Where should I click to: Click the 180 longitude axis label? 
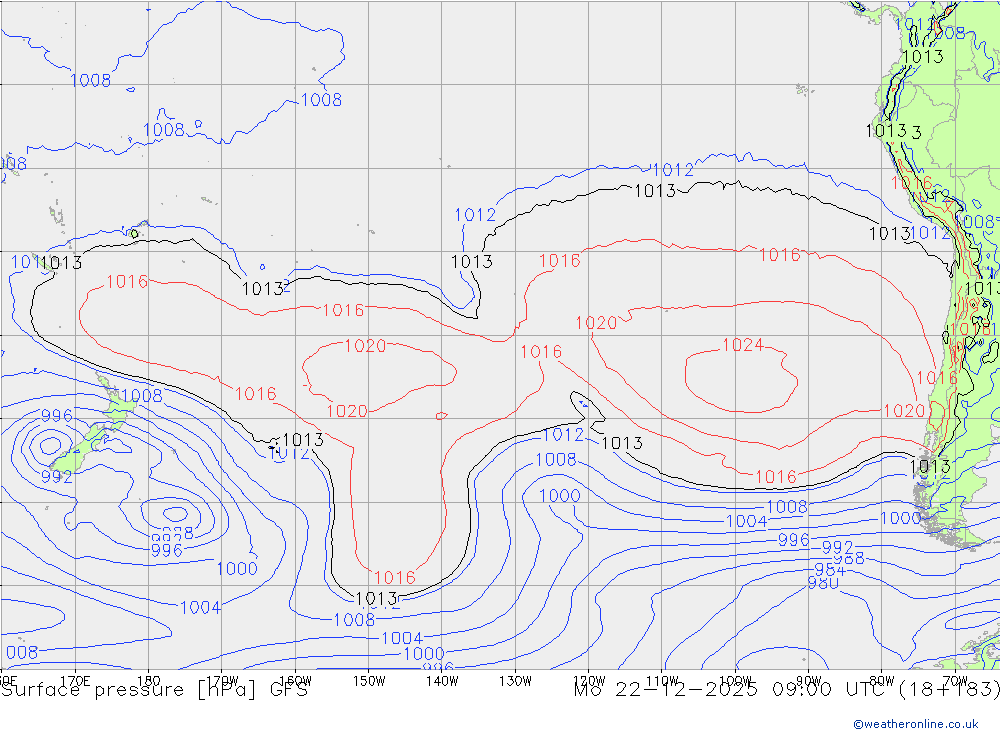[x=149, y=681]
